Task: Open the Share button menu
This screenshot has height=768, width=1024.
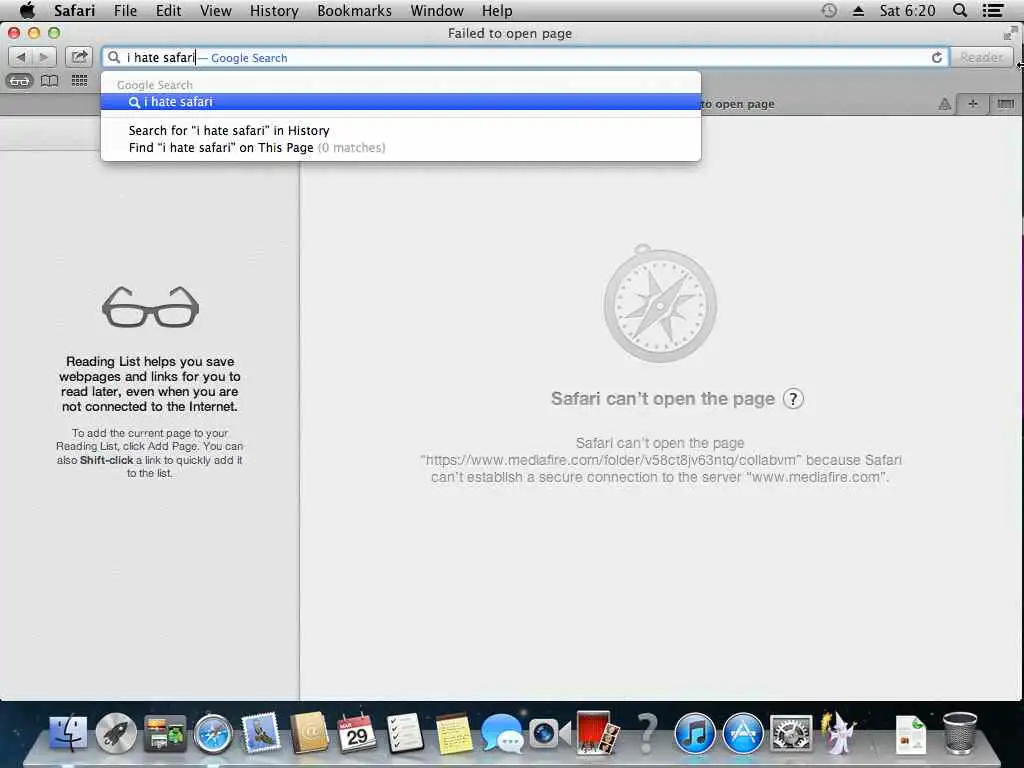Action: coord(79,57)
